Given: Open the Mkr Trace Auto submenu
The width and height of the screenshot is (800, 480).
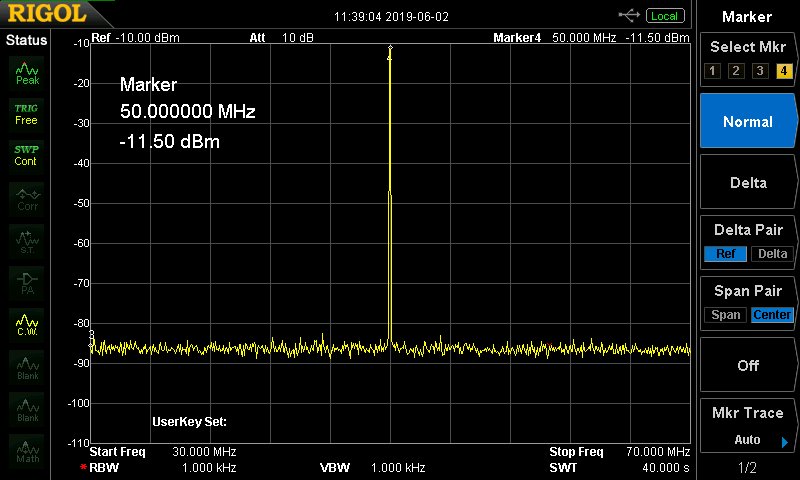Looking at the screenshot, I should [747, 426].
